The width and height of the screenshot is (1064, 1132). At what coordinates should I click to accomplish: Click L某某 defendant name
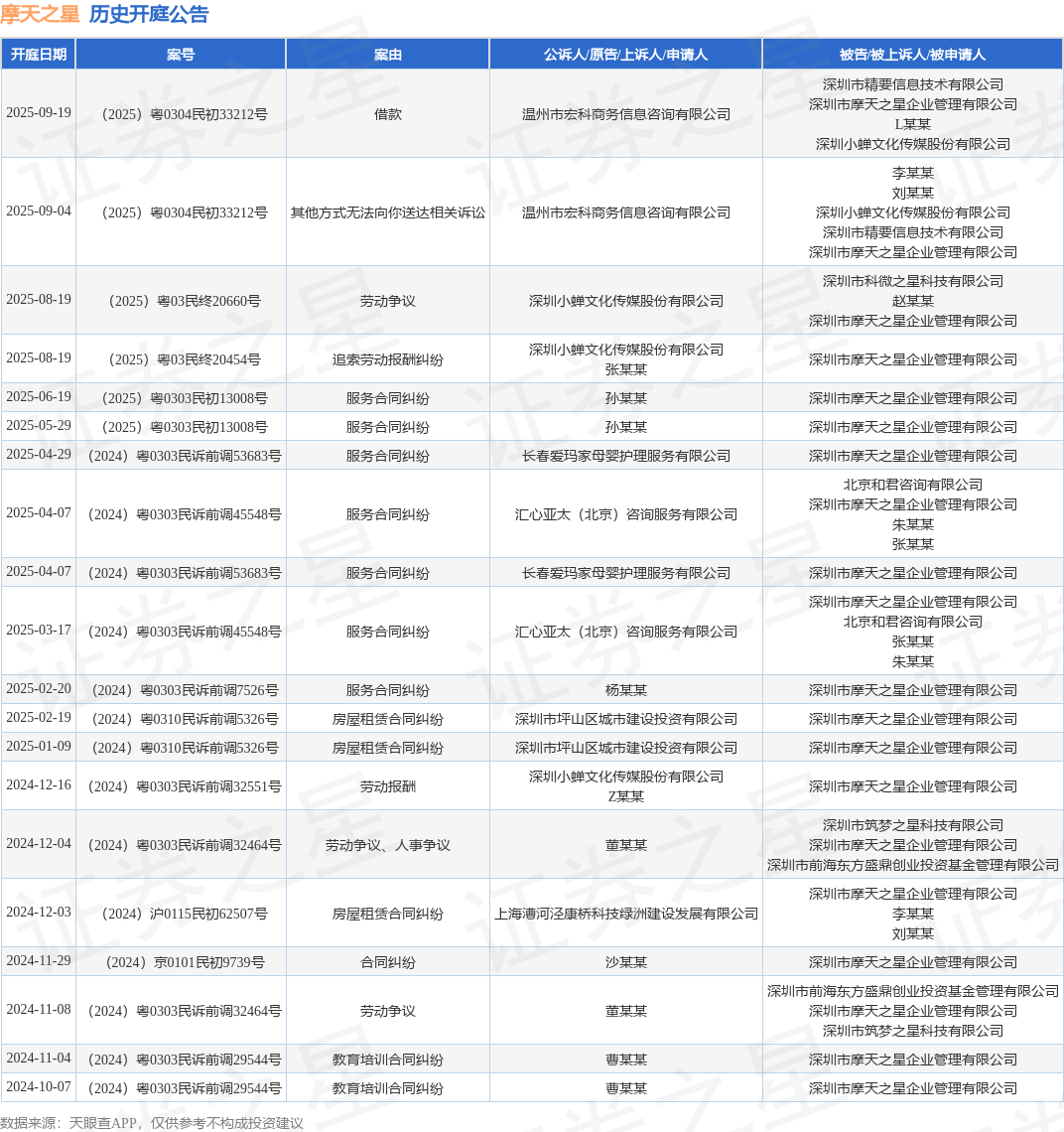(x=912, y=124)
